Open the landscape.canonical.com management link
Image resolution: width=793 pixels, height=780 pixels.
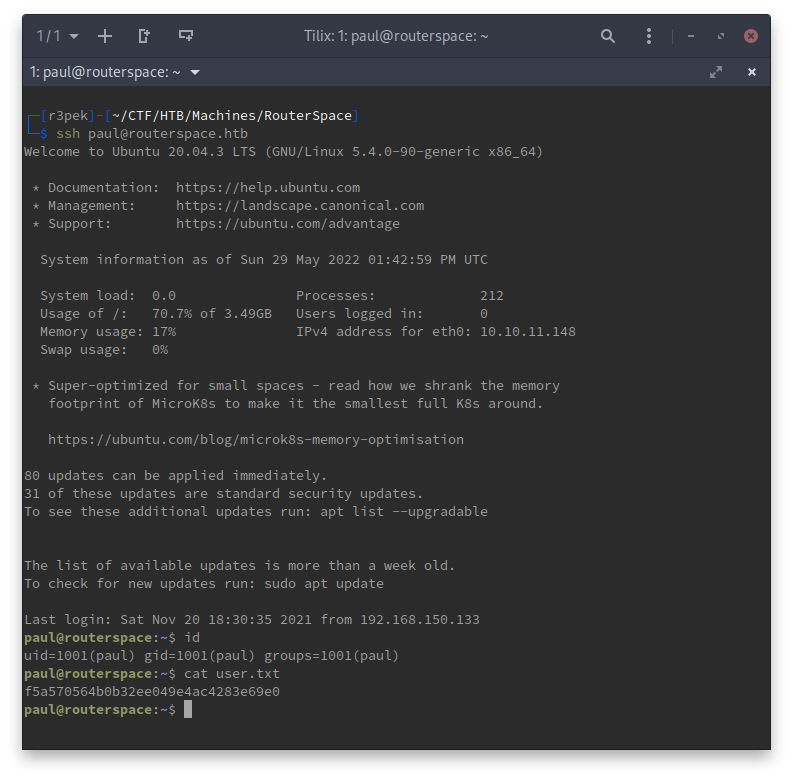tap(299, 206)
